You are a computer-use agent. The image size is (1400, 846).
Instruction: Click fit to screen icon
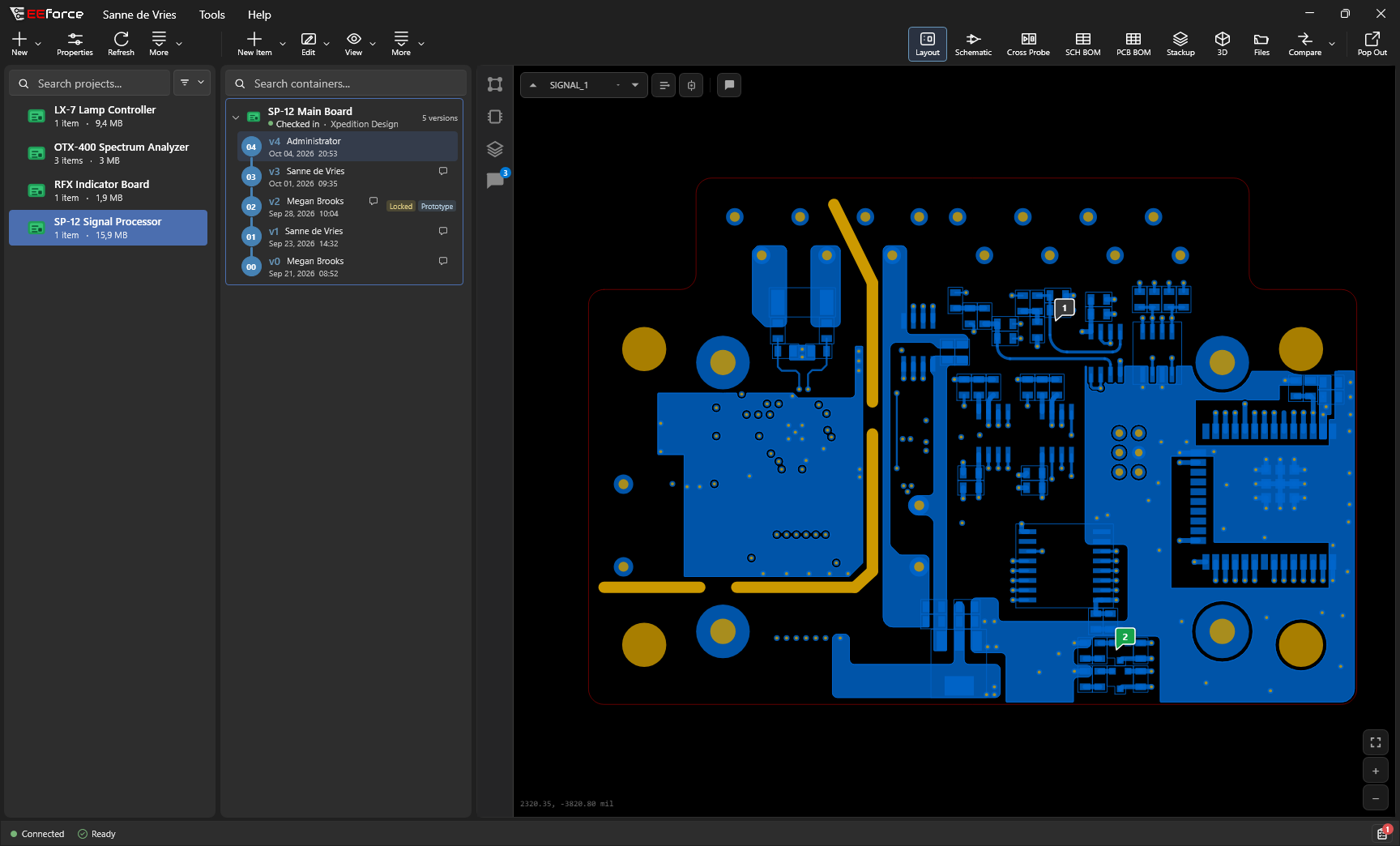(x=1376, y=742)
